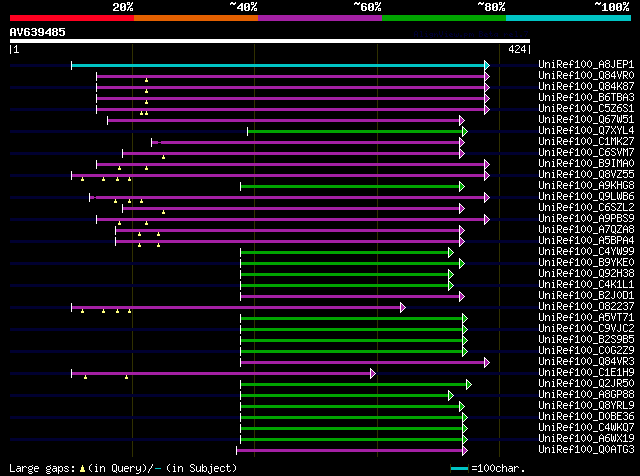Click the purple O82237 alignment bar
Screen dimensions: 640x476
click(236, 307)
